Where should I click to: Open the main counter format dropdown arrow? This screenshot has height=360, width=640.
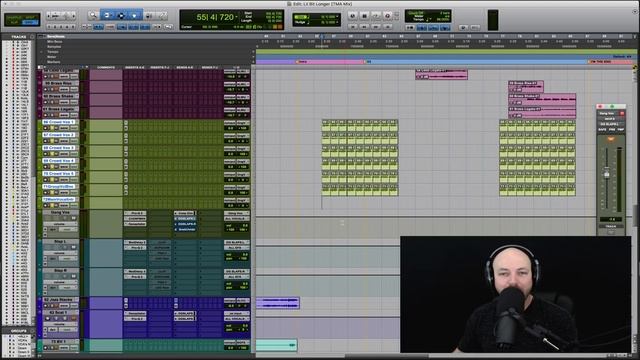(237, 17)
